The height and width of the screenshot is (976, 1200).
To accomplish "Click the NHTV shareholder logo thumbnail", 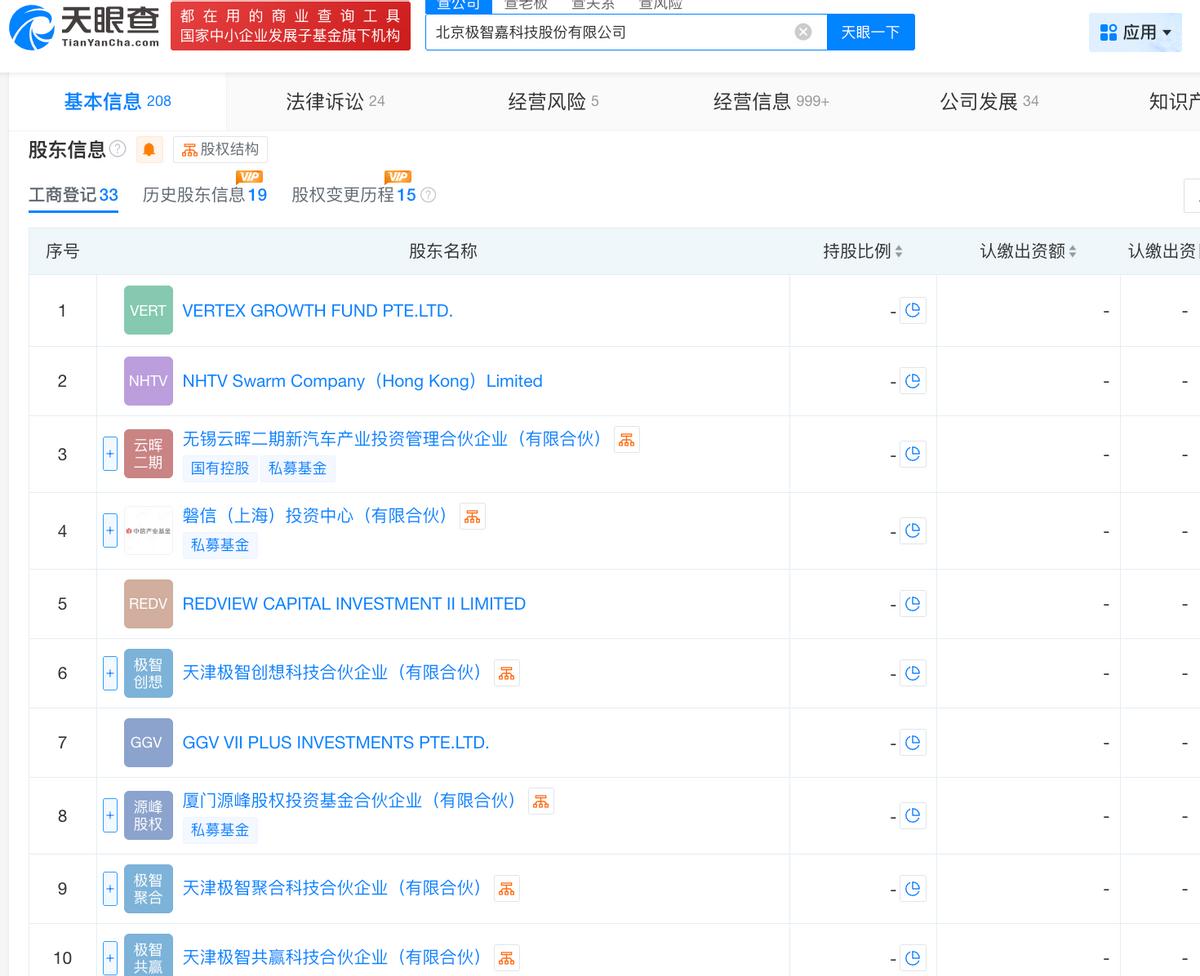I will pos(148,381).
